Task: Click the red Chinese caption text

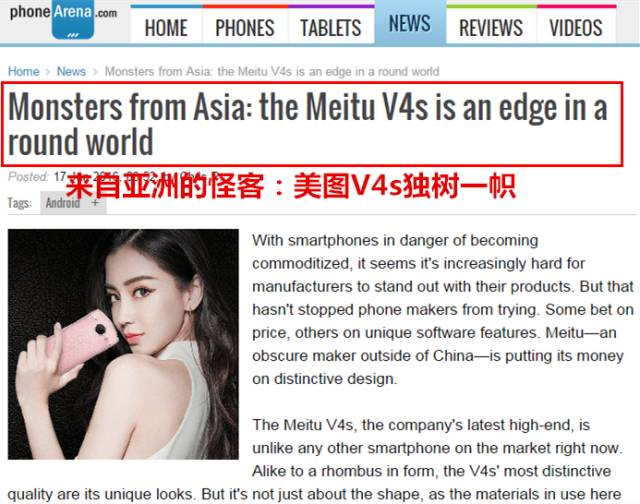Action: pyautogui.click(x=291, y=186)
